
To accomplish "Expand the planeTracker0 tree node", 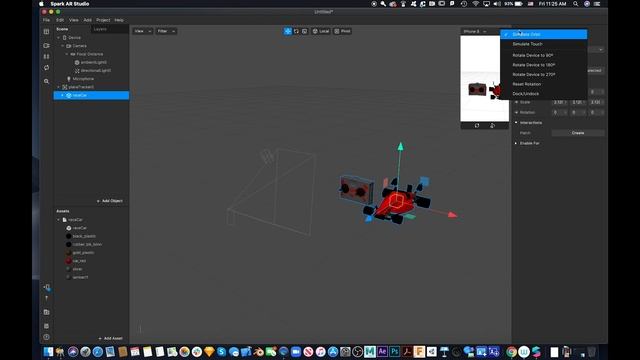I will tap(58, 87).
